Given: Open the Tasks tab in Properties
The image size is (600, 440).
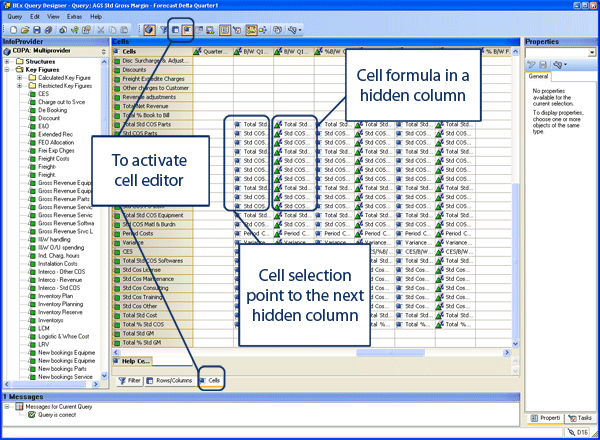Looking at the screenshot, I should (579, 417).
